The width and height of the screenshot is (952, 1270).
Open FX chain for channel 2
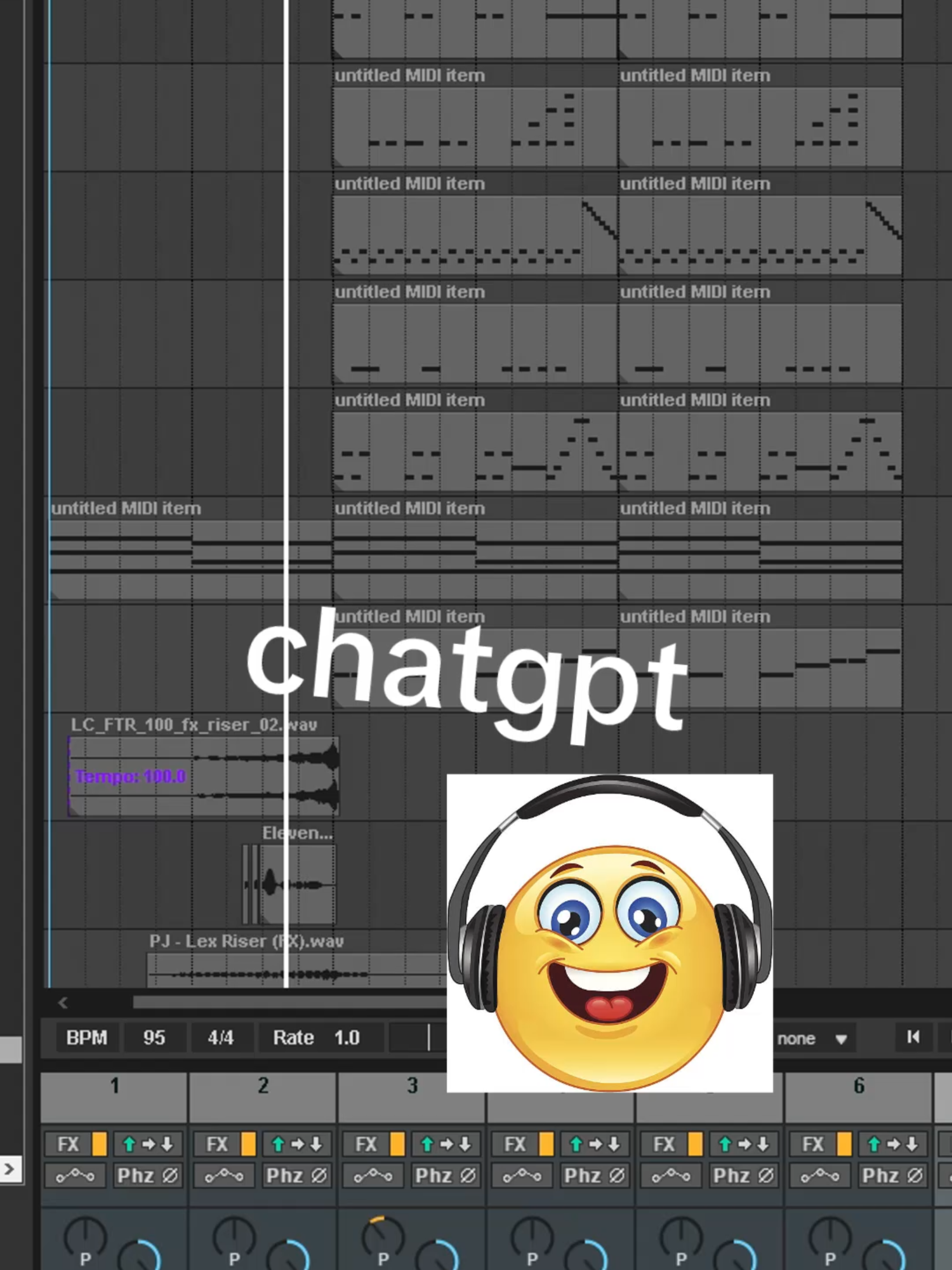tap(218, 1144)
